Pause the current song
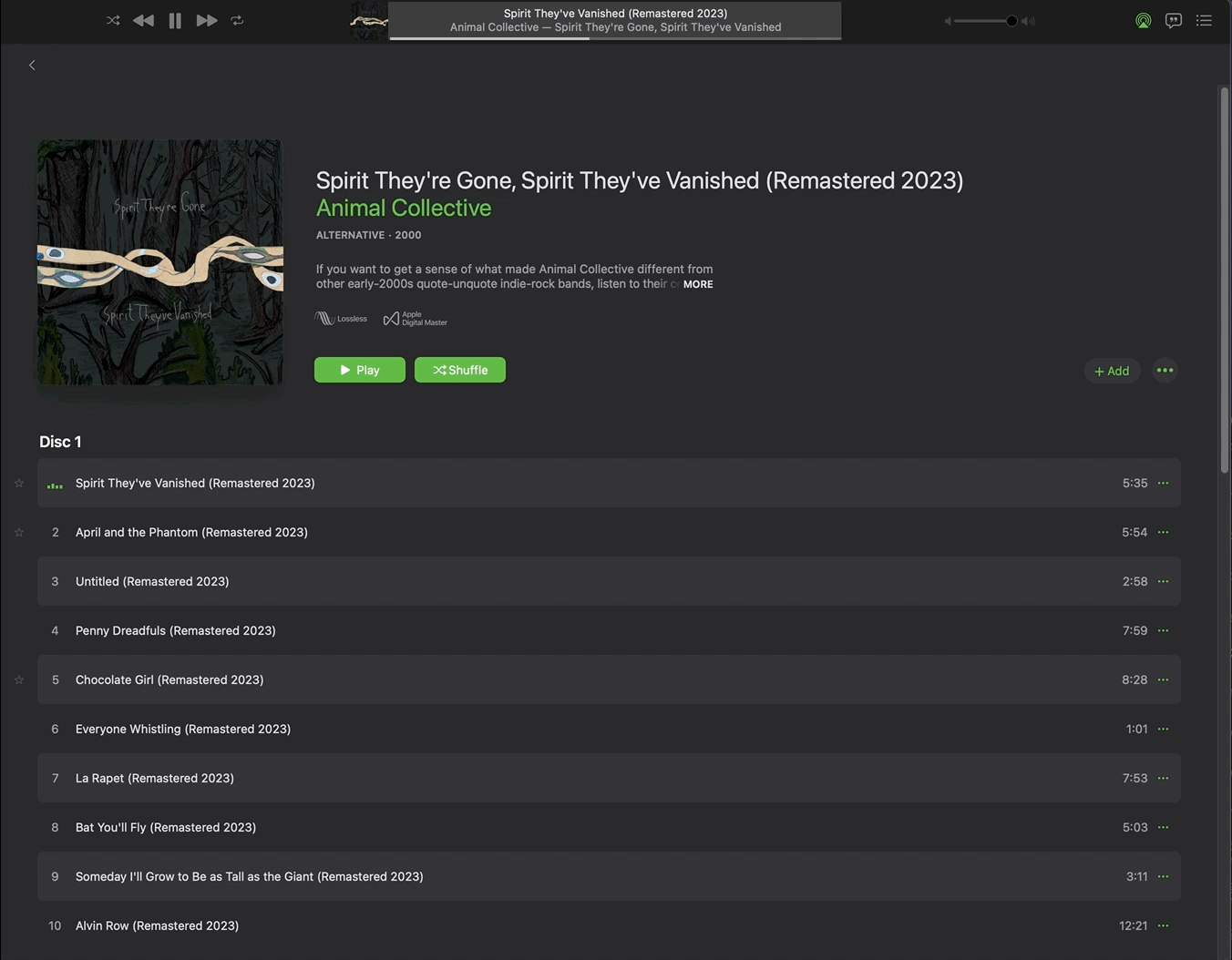Screen dimensions: 1232x960 175,20
